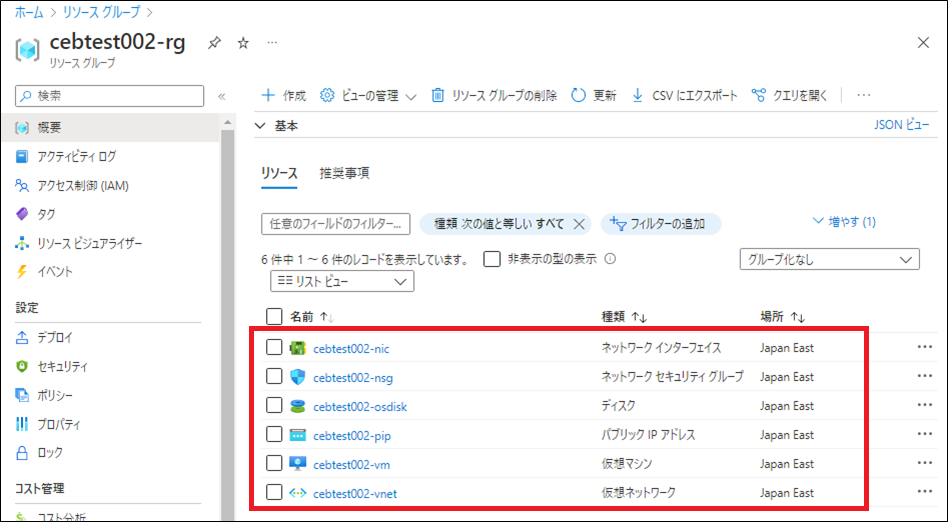Image resolution: width=948 pixels, height=522 pixels.
Task: Switch to the 推奨事項 tab
Action: [344, 173]
